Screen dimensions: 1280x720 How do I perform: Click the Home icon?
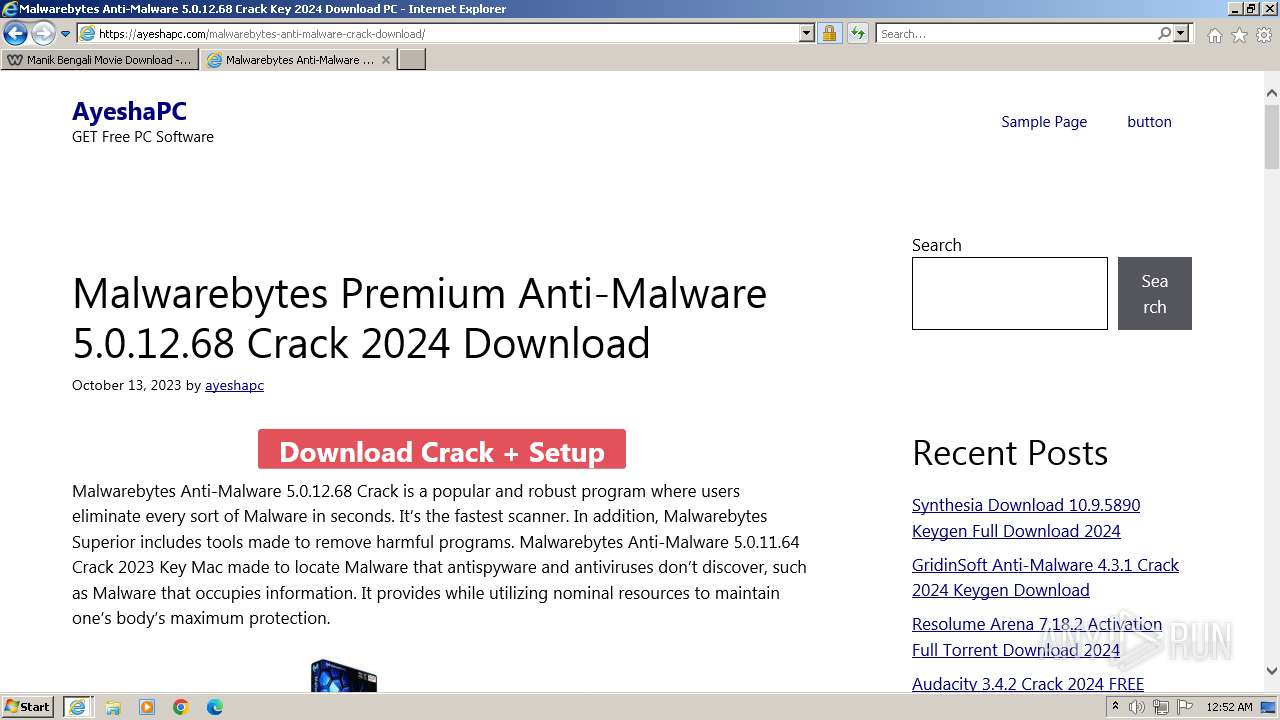pos(1214,35)
